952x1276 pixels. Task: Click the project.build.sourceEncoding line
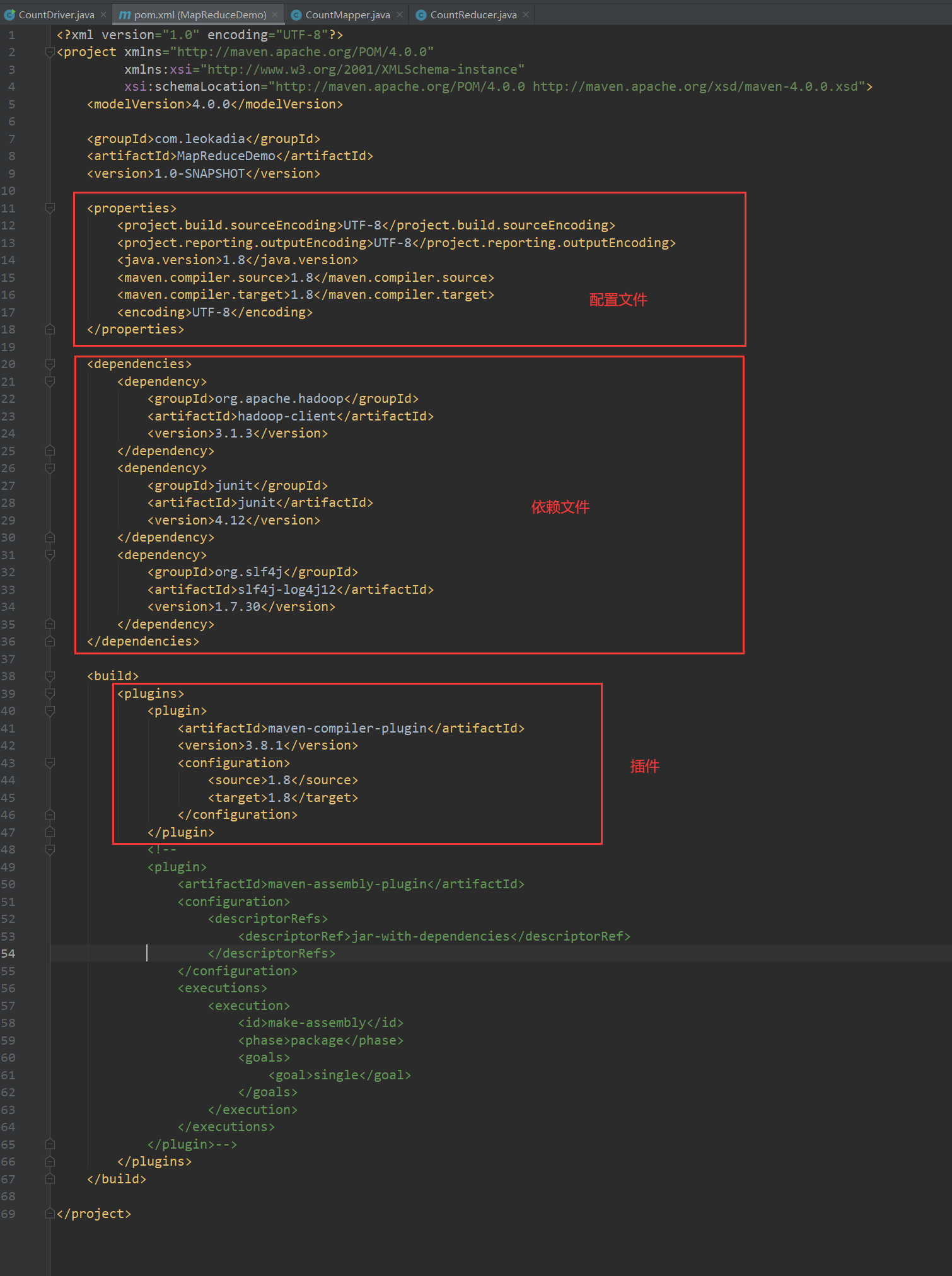coord(366,225)
